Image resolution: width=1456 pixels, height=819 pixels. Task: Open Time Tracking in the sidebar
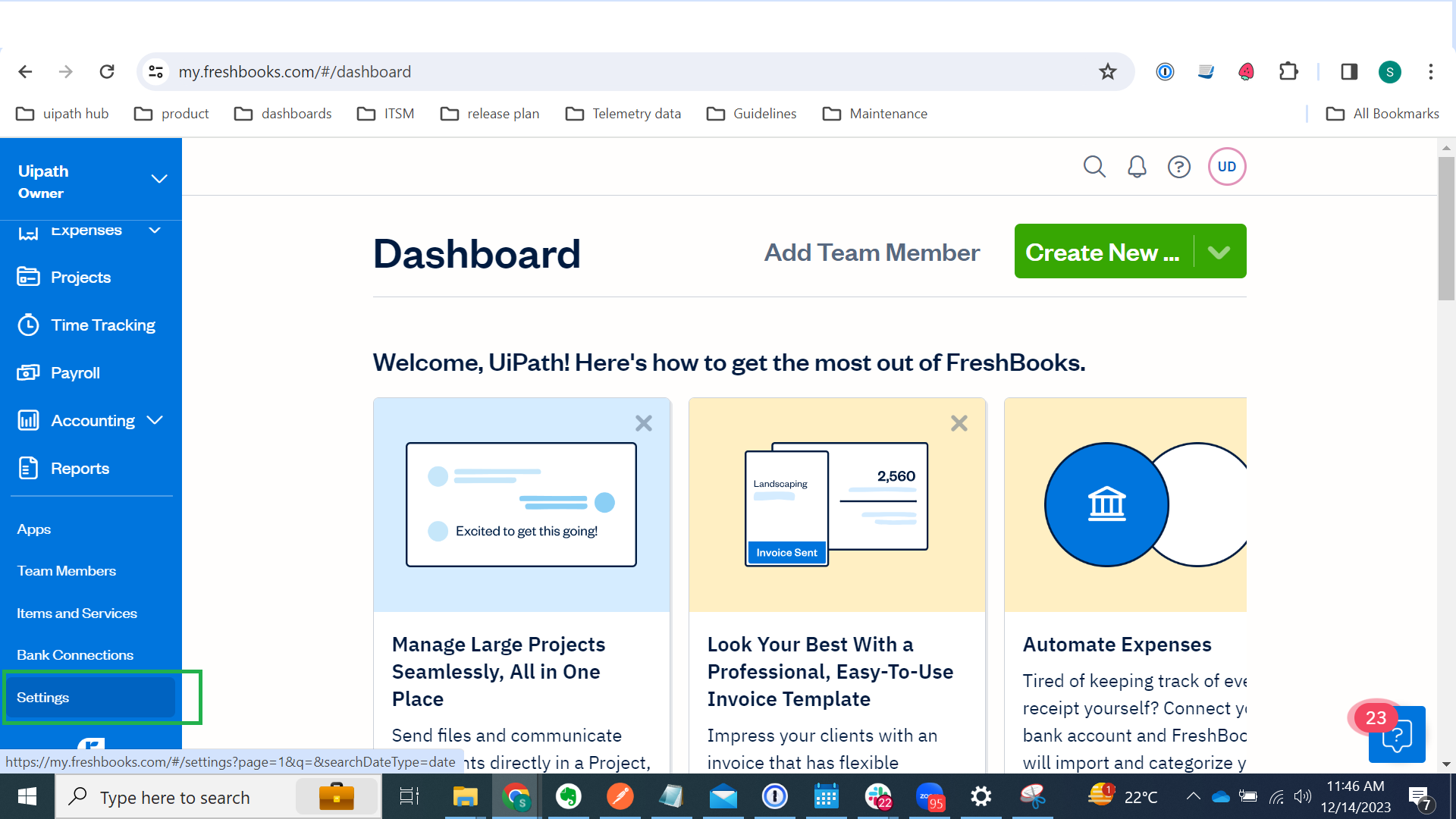pos(103,325)
